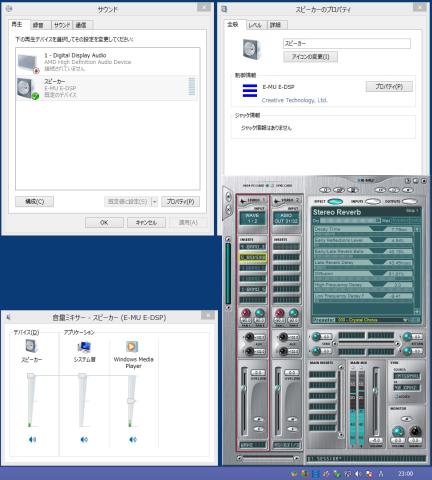Turn the red pan knob on strip 2
The height and width of the screenshot is (480, 432).
pyautogui.click(x=280, y=313)
